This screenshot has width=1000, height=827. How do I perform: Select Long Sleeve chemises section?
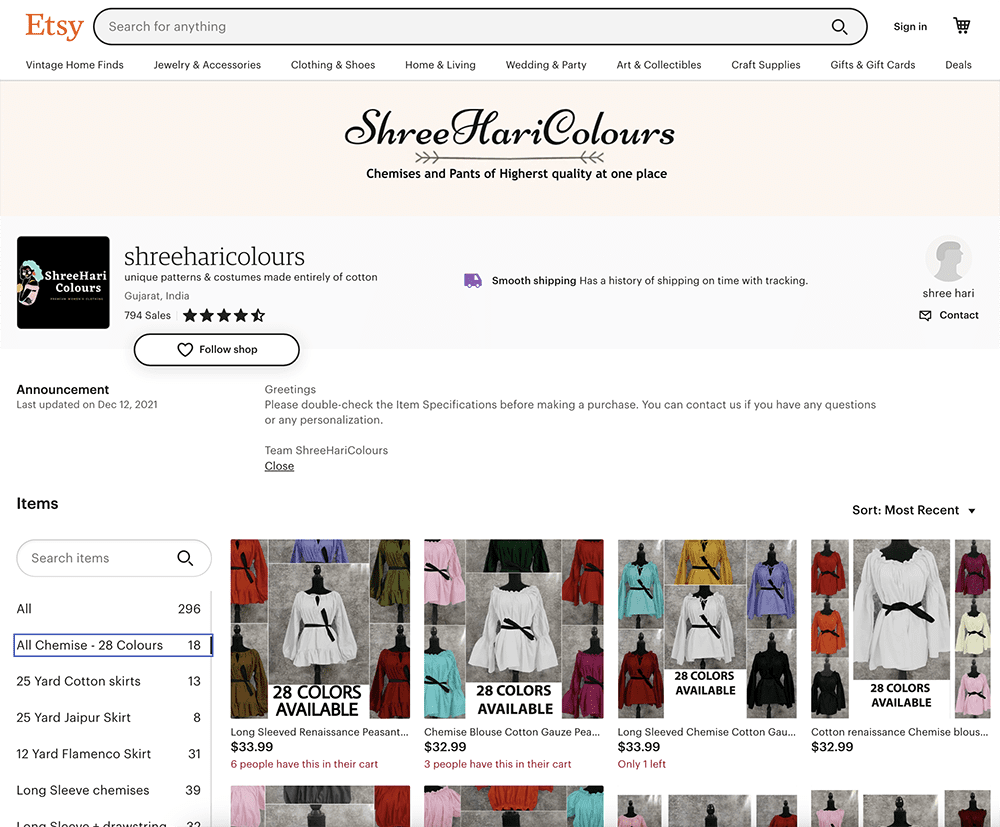[x=108, y=790]
